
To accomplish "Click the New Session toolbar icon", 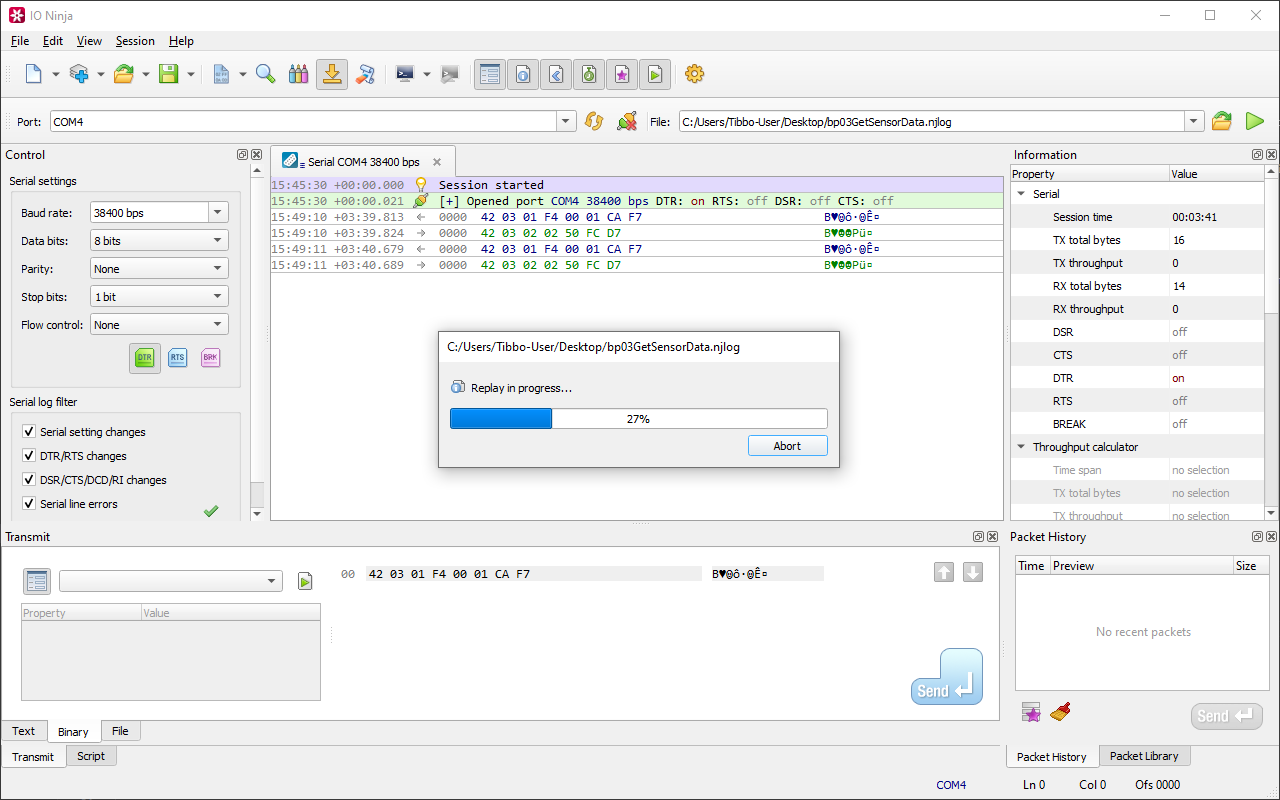I will coord(34,74).
